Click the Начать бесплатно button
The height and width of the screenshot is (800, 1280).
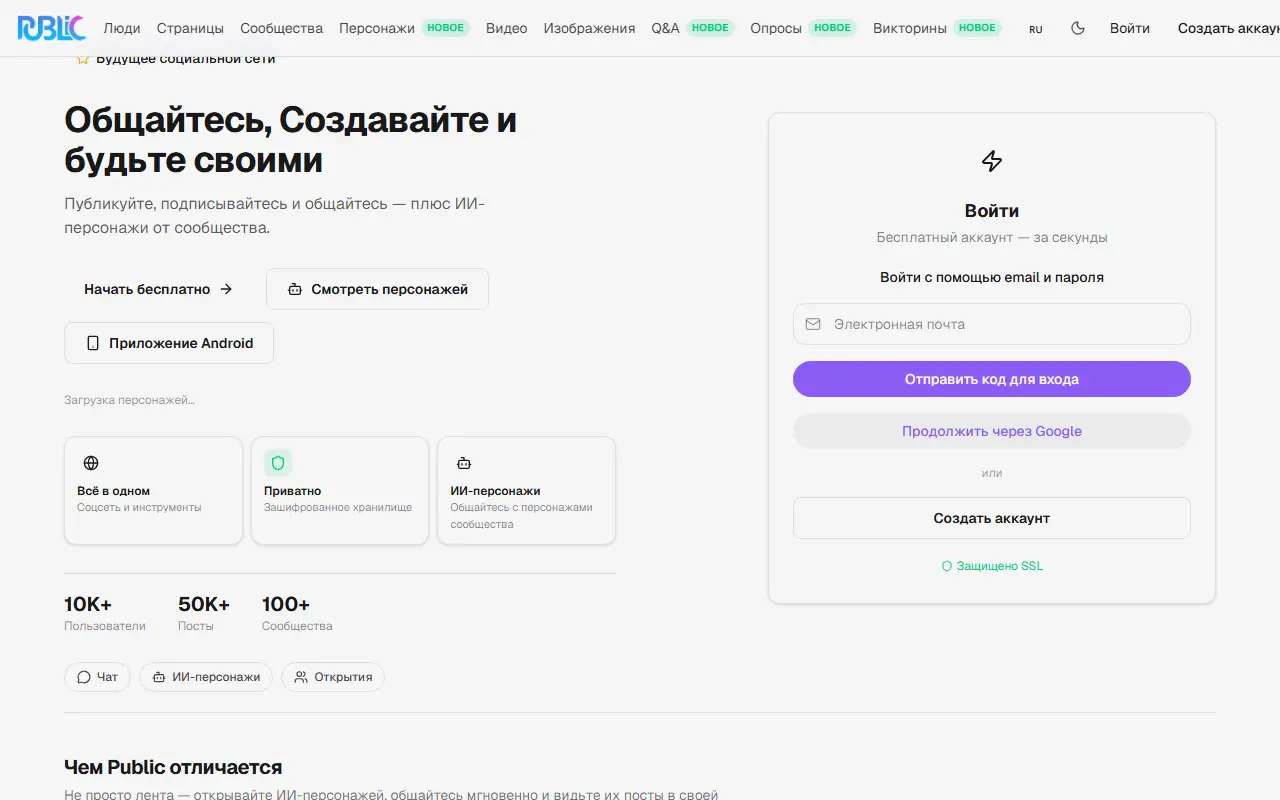tap(158, 289)
